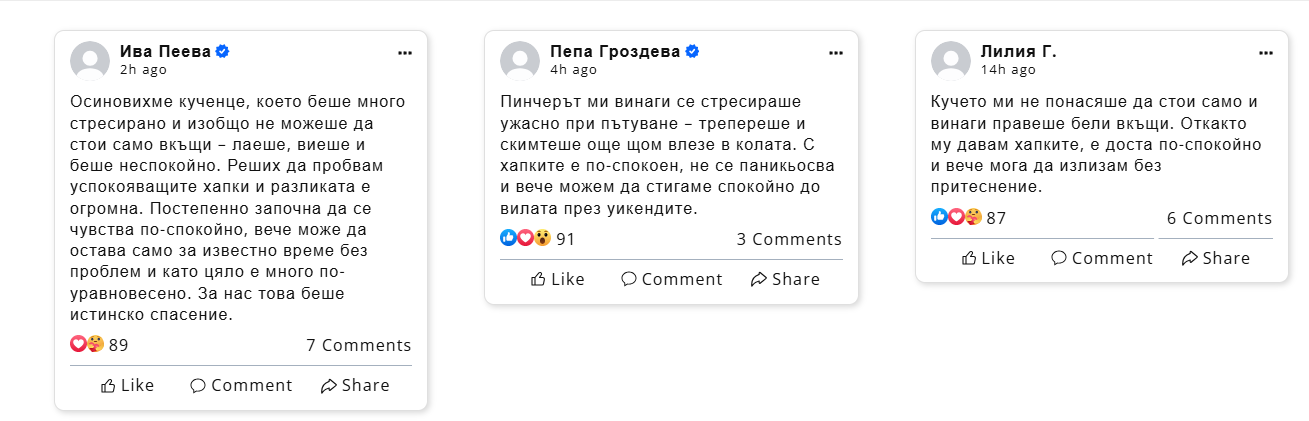Open the 6 Comments link
The image size is (1309, 421).
tap(1219, 218)
